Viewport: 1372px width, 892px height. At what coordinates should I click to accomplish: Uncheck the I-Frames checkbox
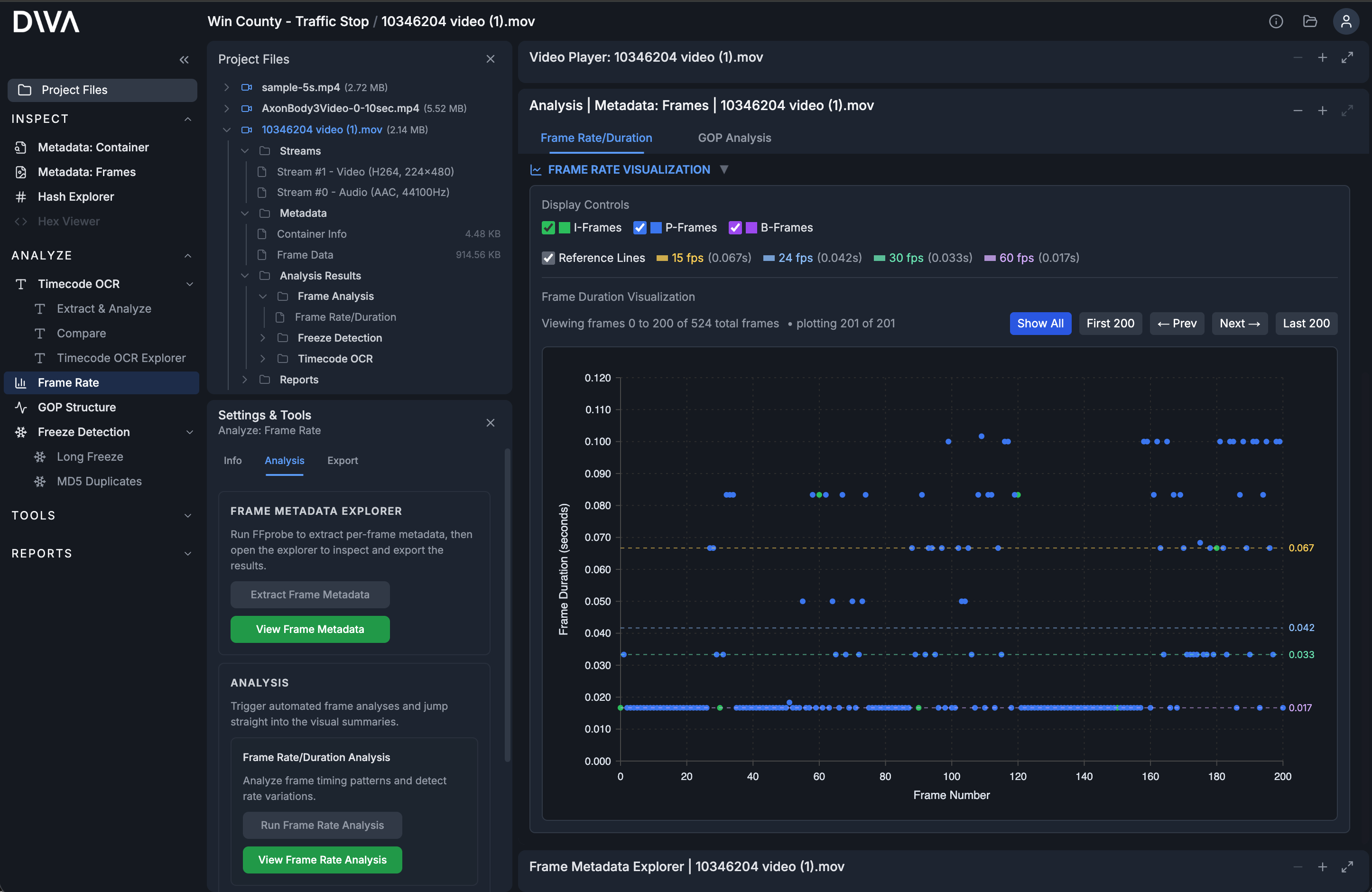point(547,228)
